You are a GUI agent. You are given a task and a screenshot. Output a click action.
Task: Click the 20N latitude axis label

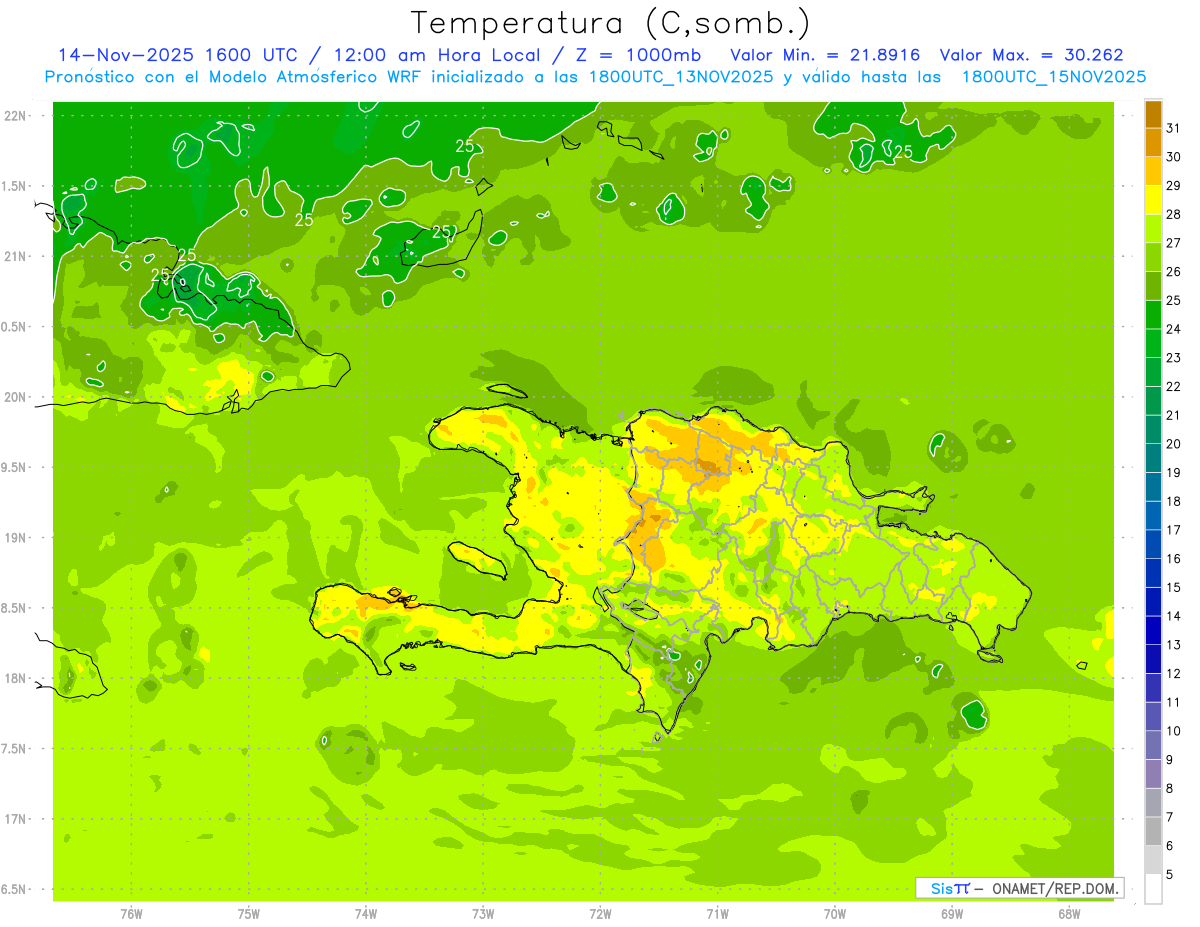click(16, 397)
